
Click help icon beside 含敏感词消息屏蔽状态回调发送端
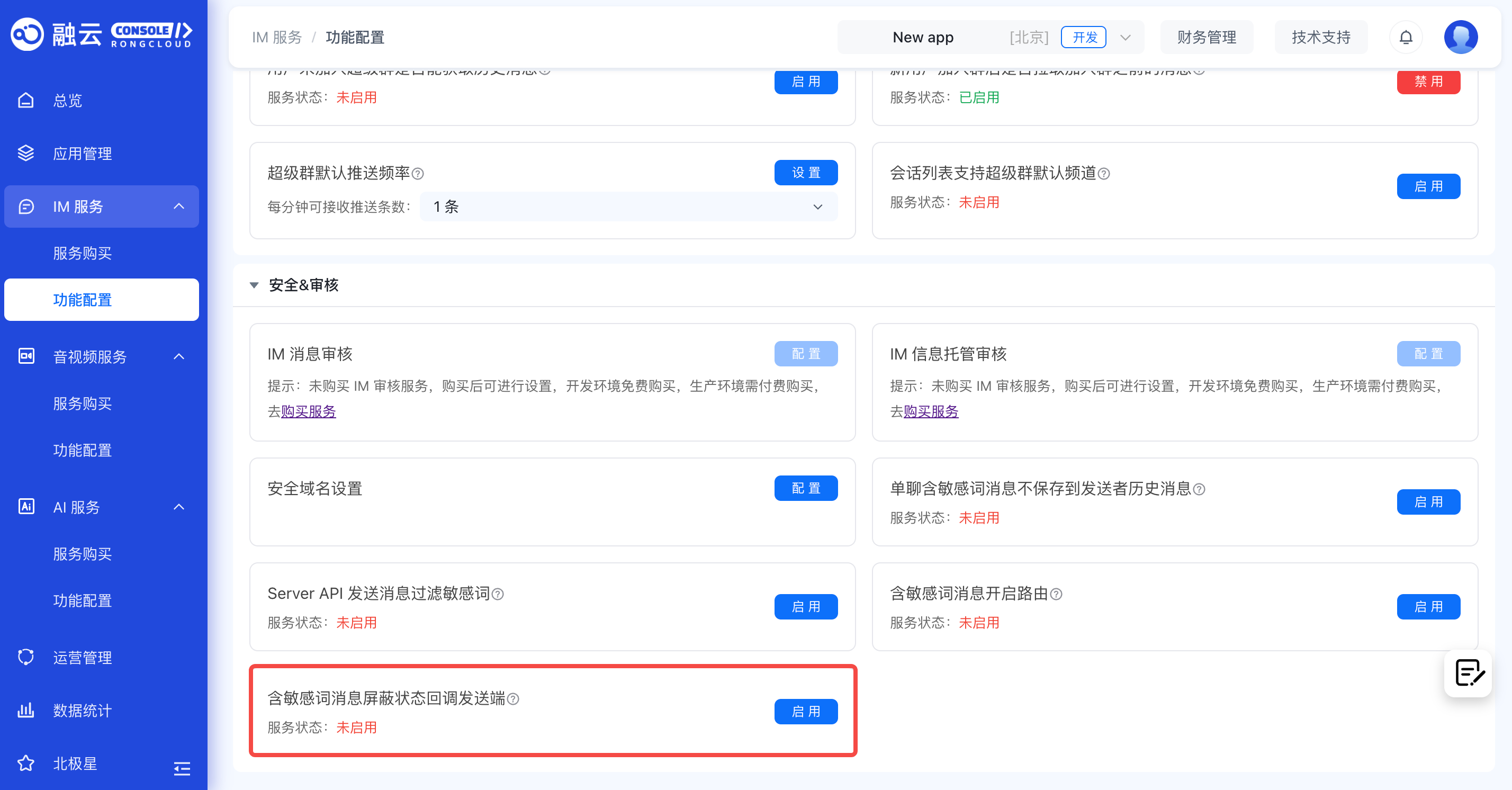pos(513,699)
